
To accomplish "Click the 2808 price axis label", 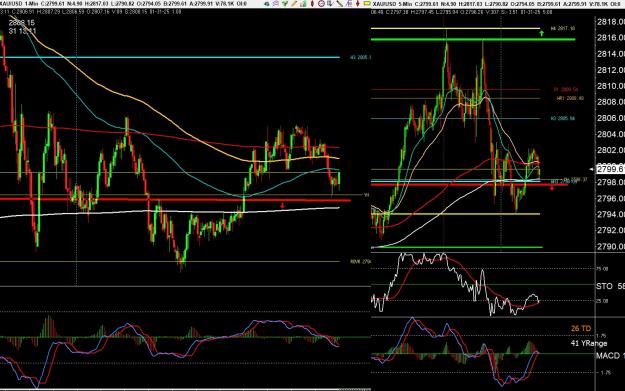I will (610, 102).
